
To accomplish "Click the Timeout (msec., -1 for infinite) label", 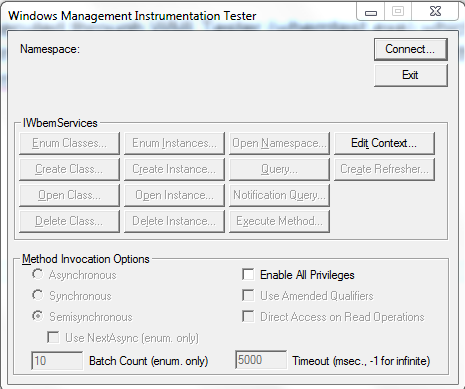I will 361,361.
